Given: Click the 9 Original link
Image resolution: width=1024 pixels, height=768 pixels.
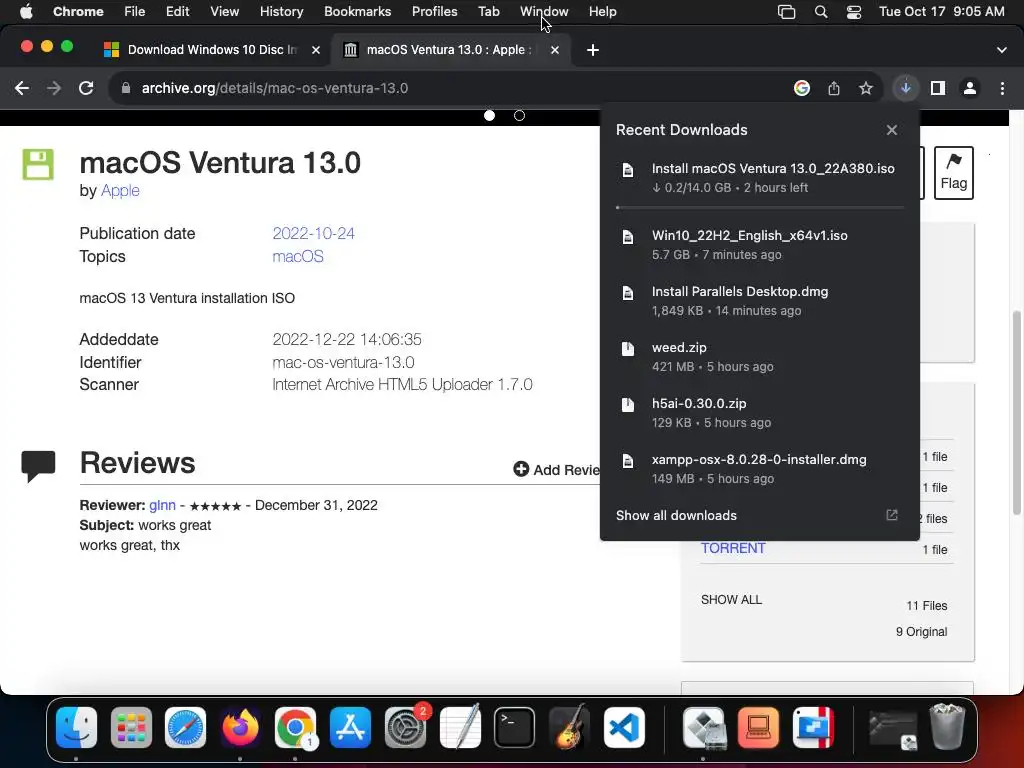Looking at the screenshot, I should coord(921,632).
